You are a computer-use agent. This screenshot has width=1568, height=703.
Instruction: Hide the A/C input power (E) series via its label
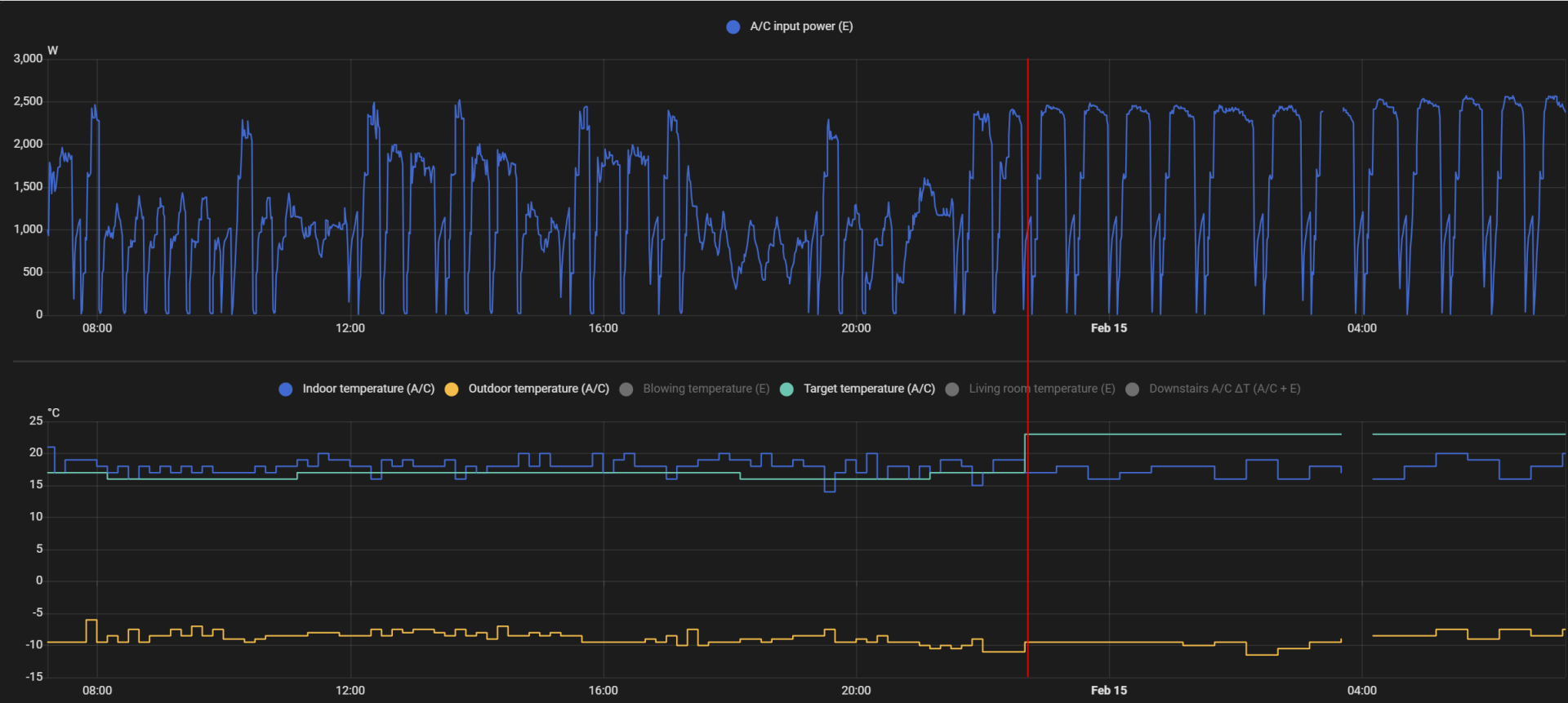click(x=801, y=27)
